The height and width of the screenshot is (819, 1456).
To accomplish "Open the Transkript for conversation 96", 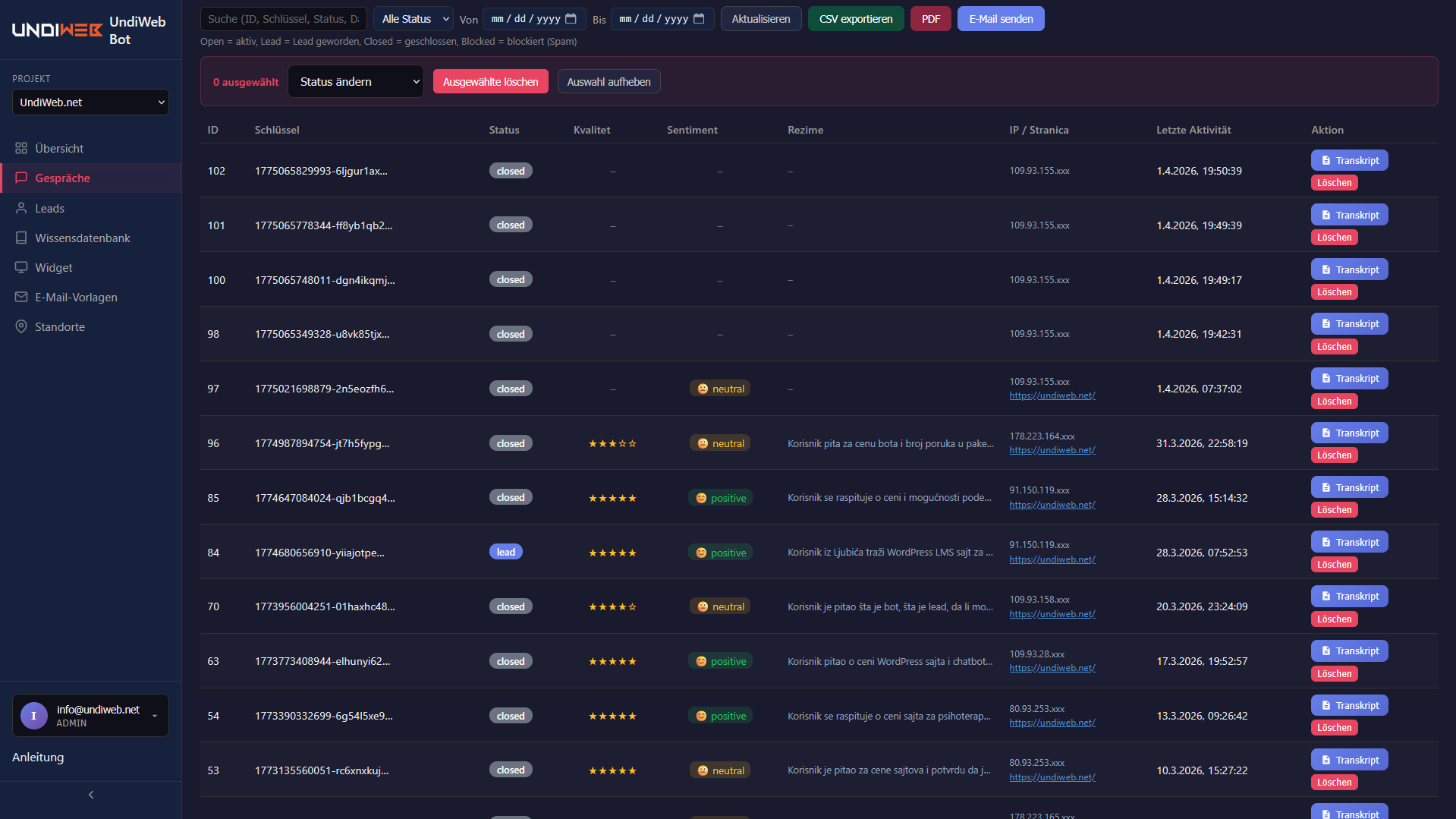I will pos(1349,433).
